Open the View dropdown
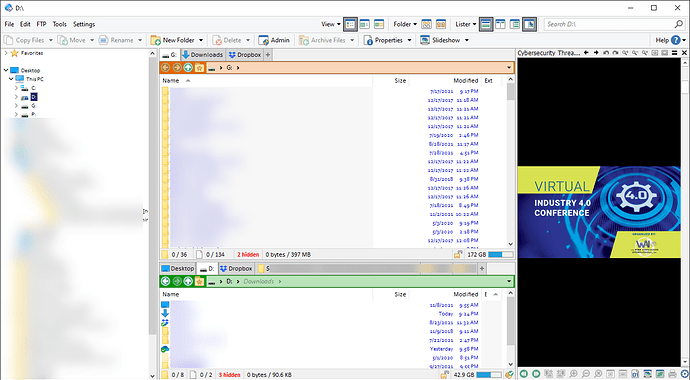Viewport: 690px width, 380px height. [x=330, y=24]
